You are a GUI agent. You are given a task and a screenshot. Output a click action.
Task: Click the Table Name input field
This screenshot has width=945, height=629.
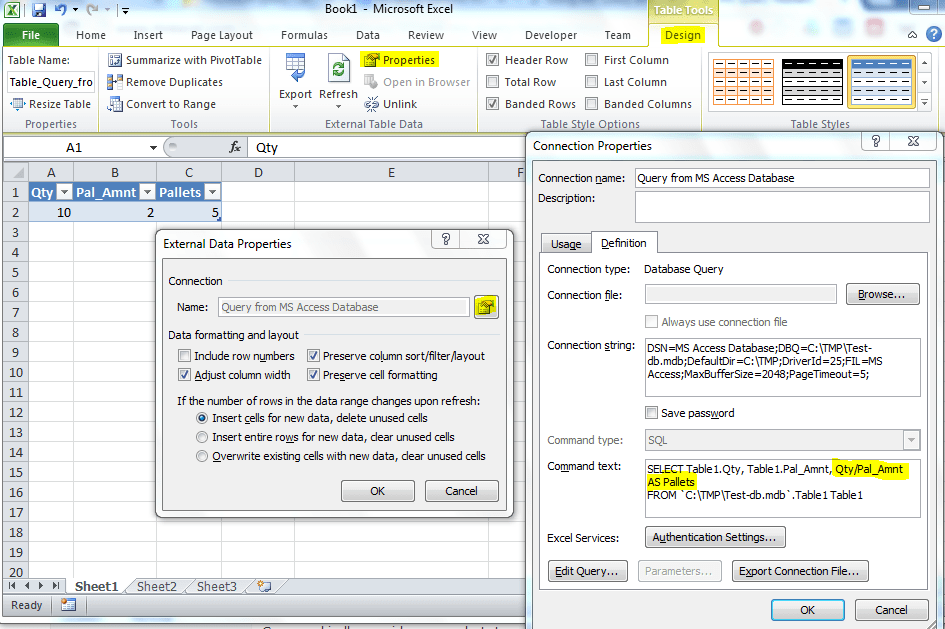[x=51, y=82]
